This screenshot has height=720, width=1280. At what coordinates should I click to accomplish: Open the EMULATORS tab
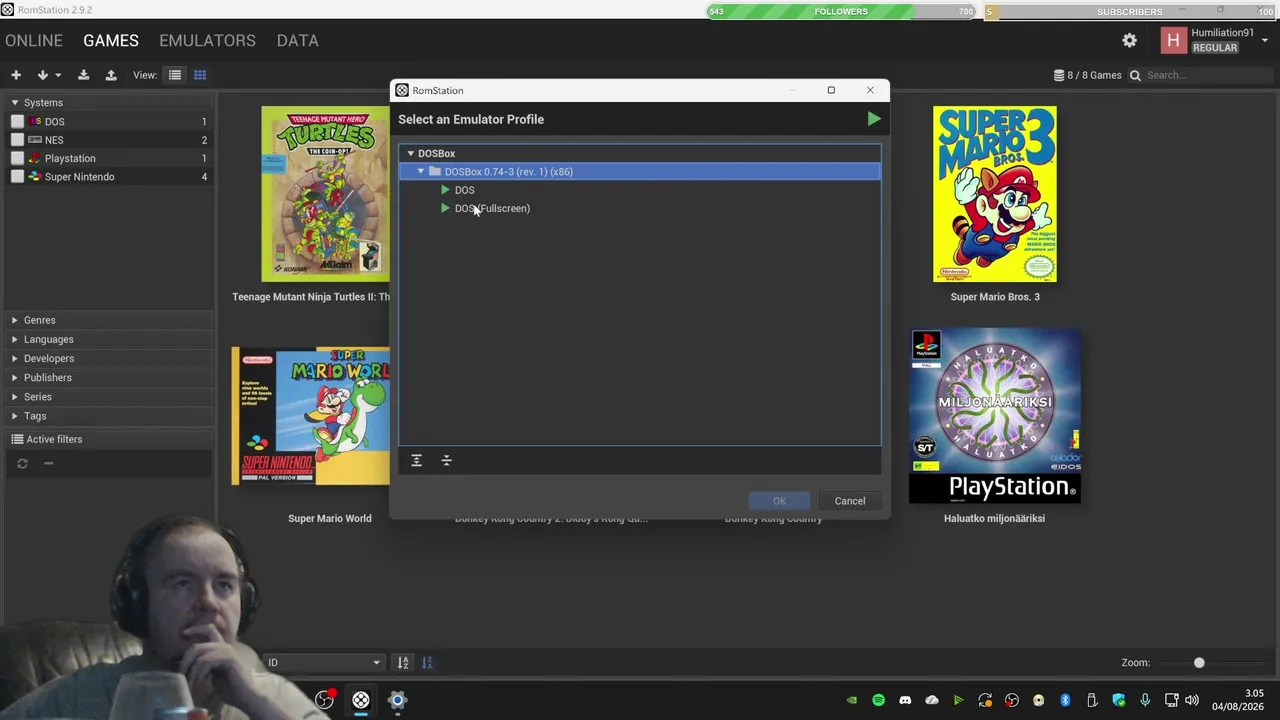(x=207, y=40)
